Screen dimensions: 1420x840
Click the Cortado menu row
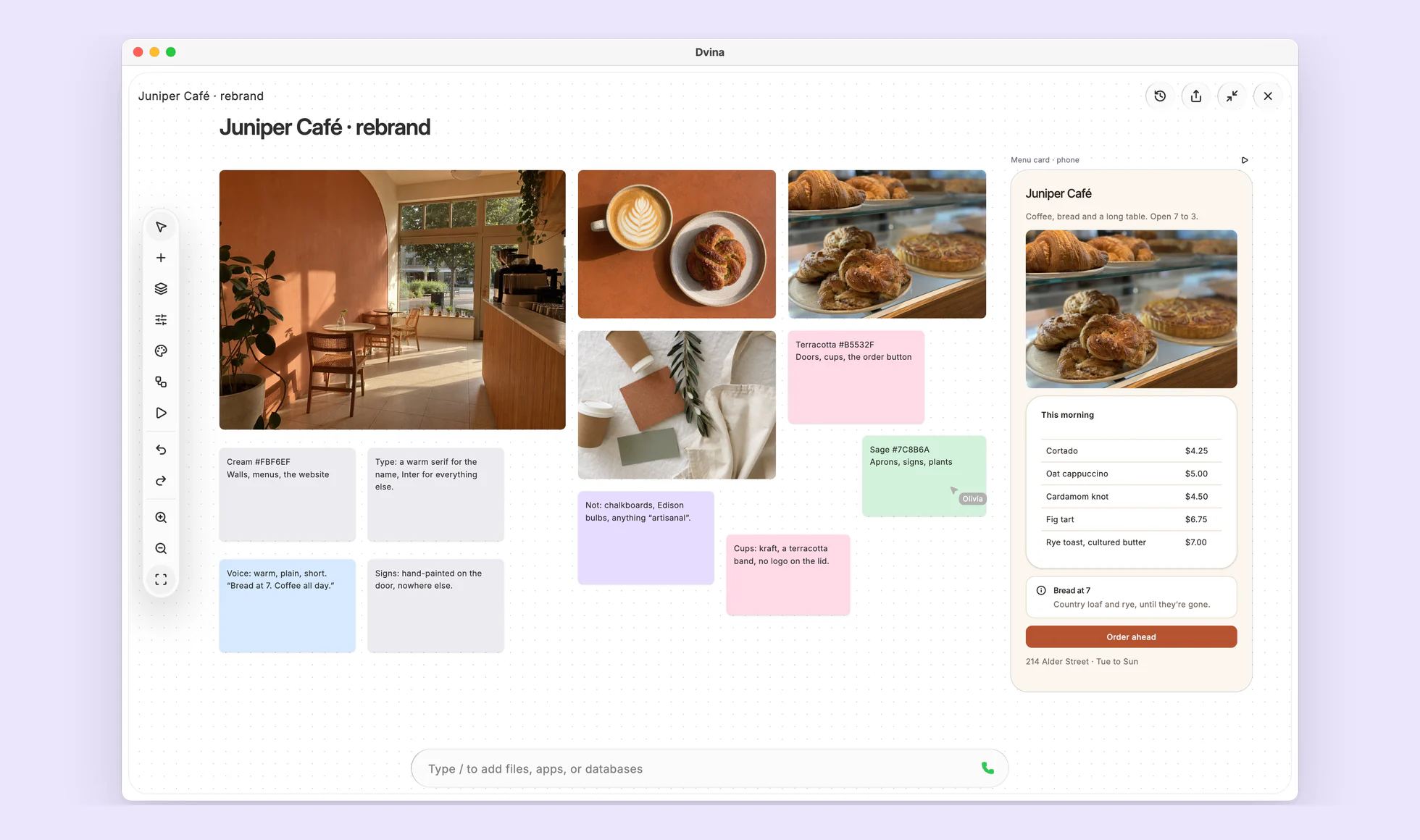tap(1131, 450)
